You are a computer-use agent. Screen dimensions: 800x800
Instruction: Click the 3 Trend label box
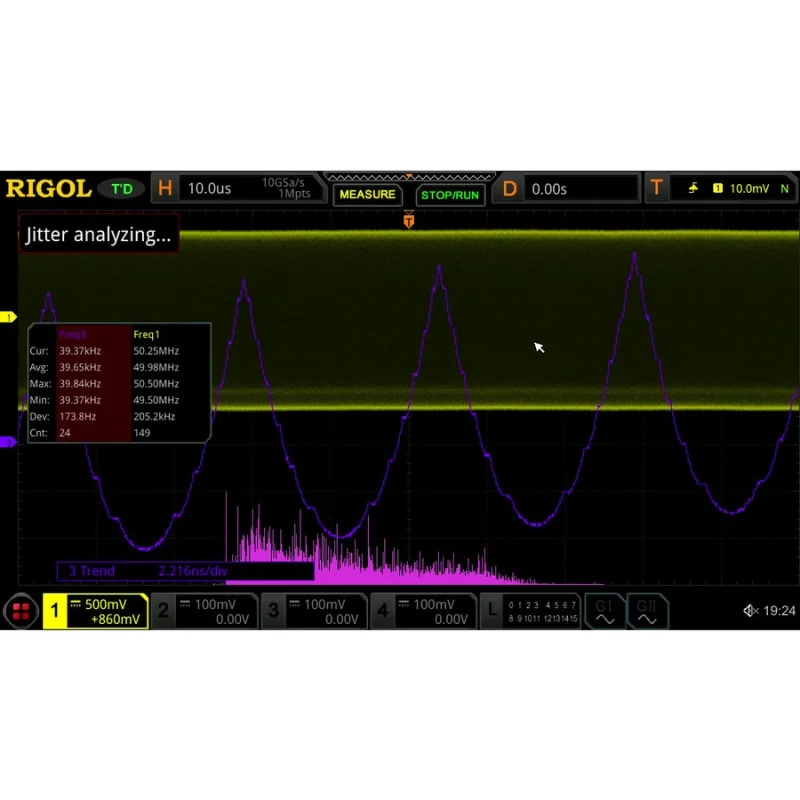tap(185, 571)
